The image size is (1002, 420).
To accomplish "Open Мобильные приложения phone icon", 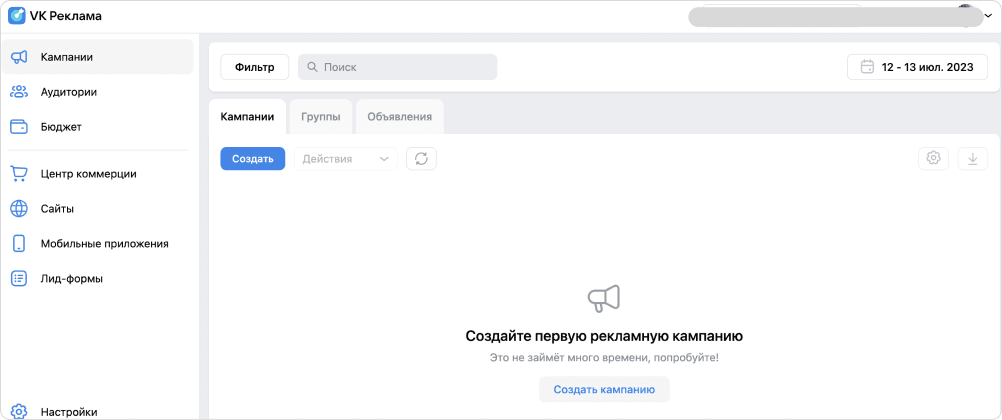I will click(x=19, y=243).
